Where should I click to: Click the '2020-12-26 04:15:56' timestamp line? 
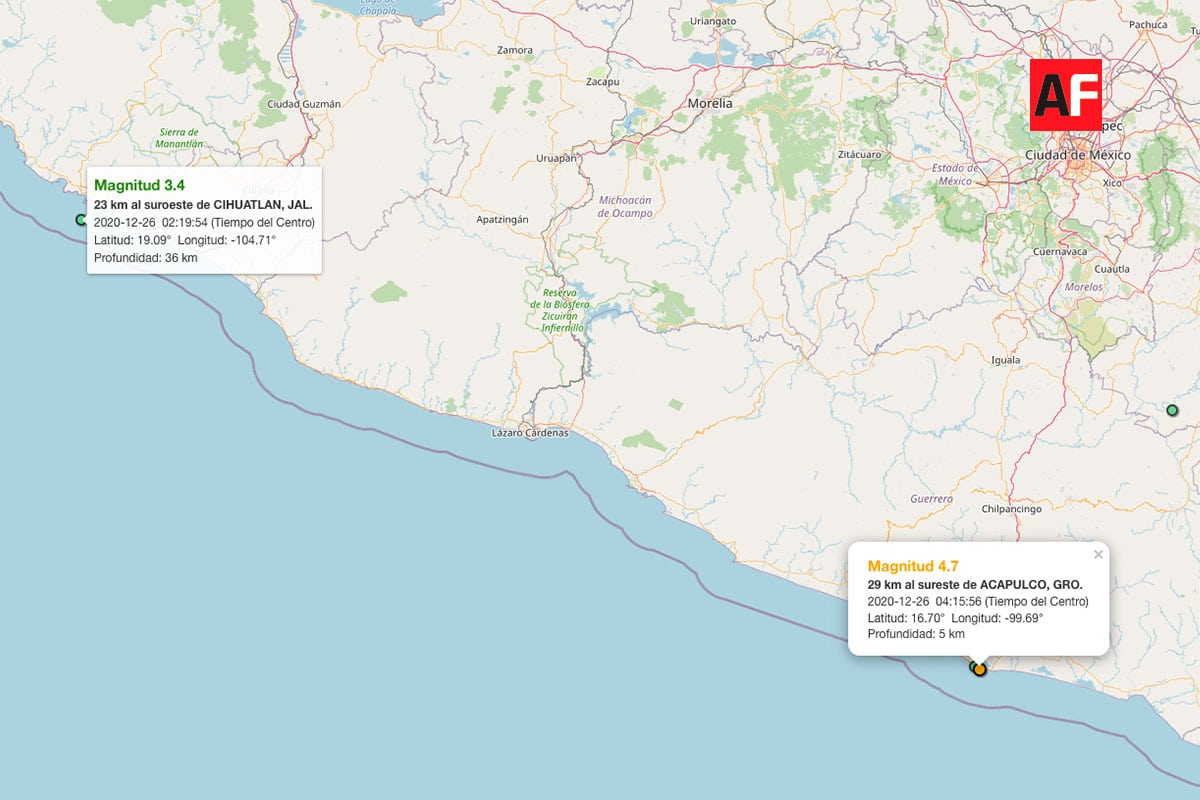(978, 602)
